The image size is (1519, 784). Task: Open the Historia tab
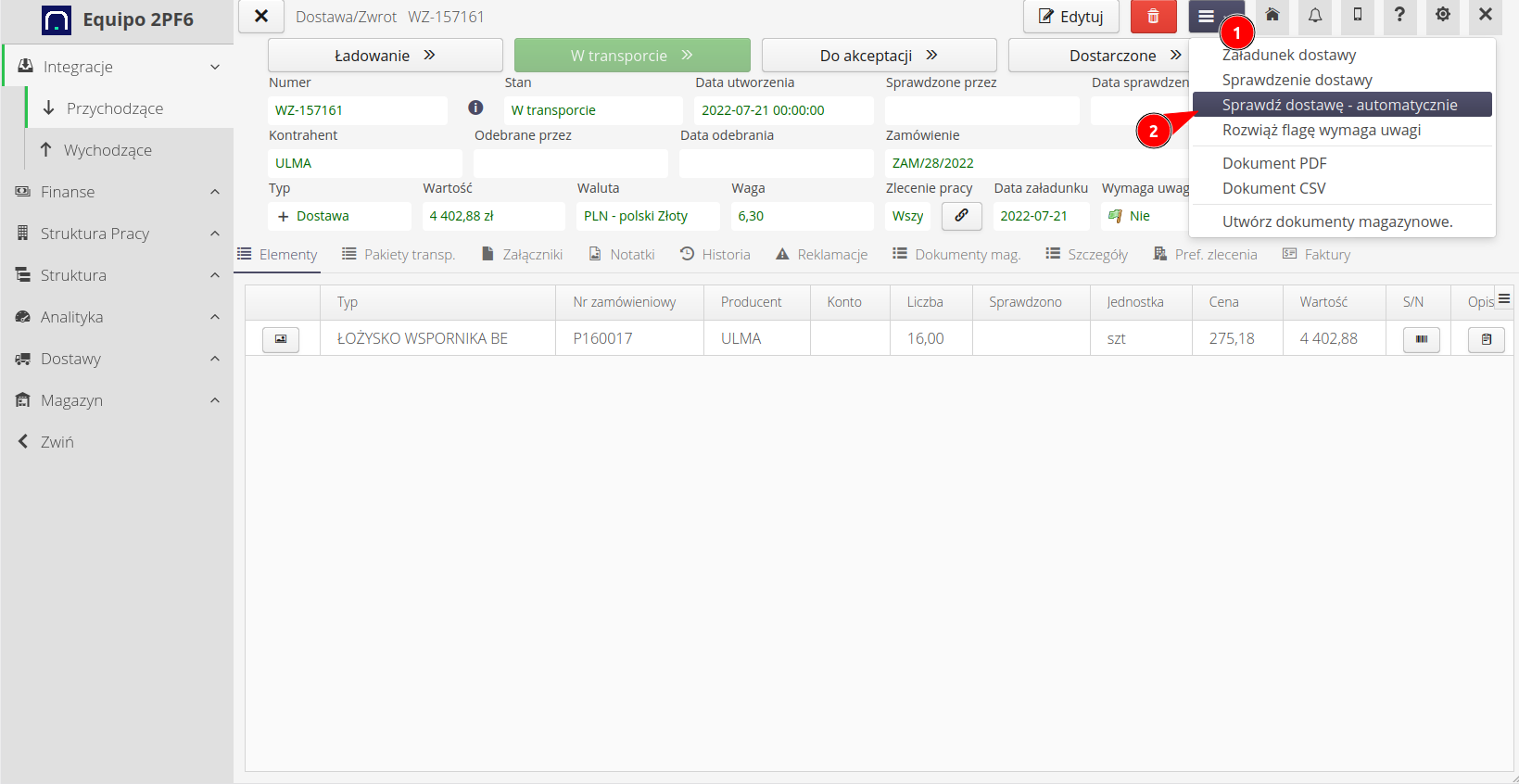[715, 254]
